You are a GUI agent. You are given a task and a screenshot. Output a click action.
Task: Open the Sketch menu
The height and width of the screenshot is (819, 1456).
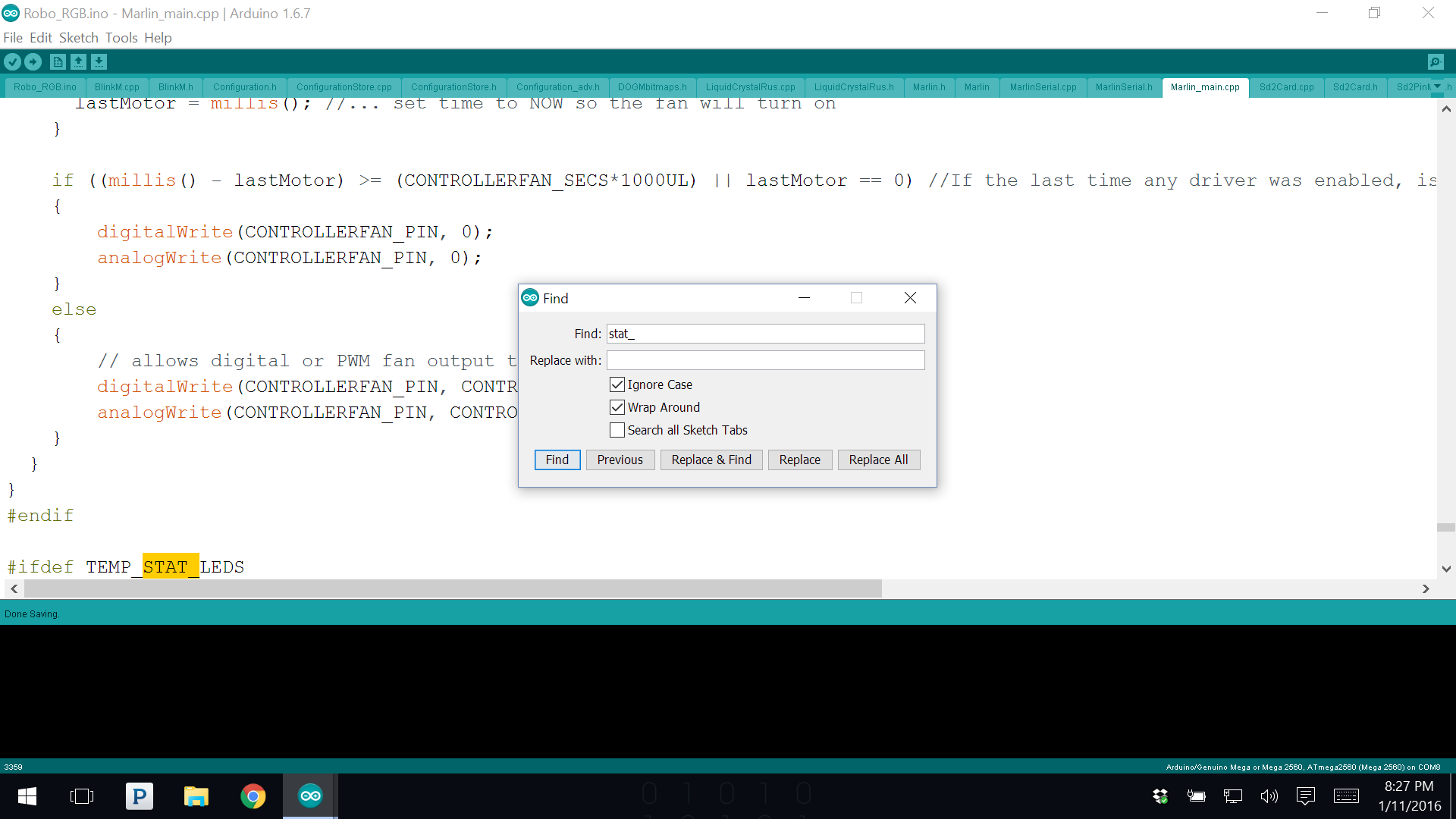79,38
